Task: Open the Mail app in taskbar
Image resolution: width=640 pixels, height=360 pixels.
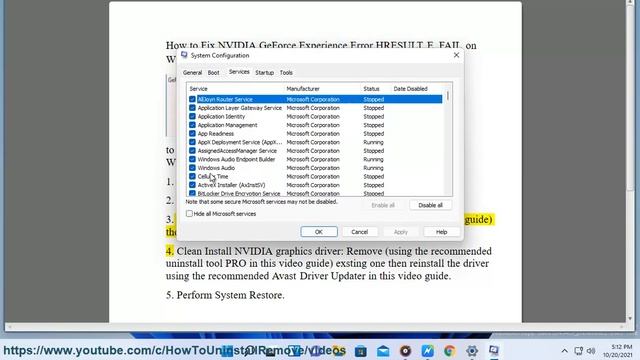Action: tap(383, 351)
